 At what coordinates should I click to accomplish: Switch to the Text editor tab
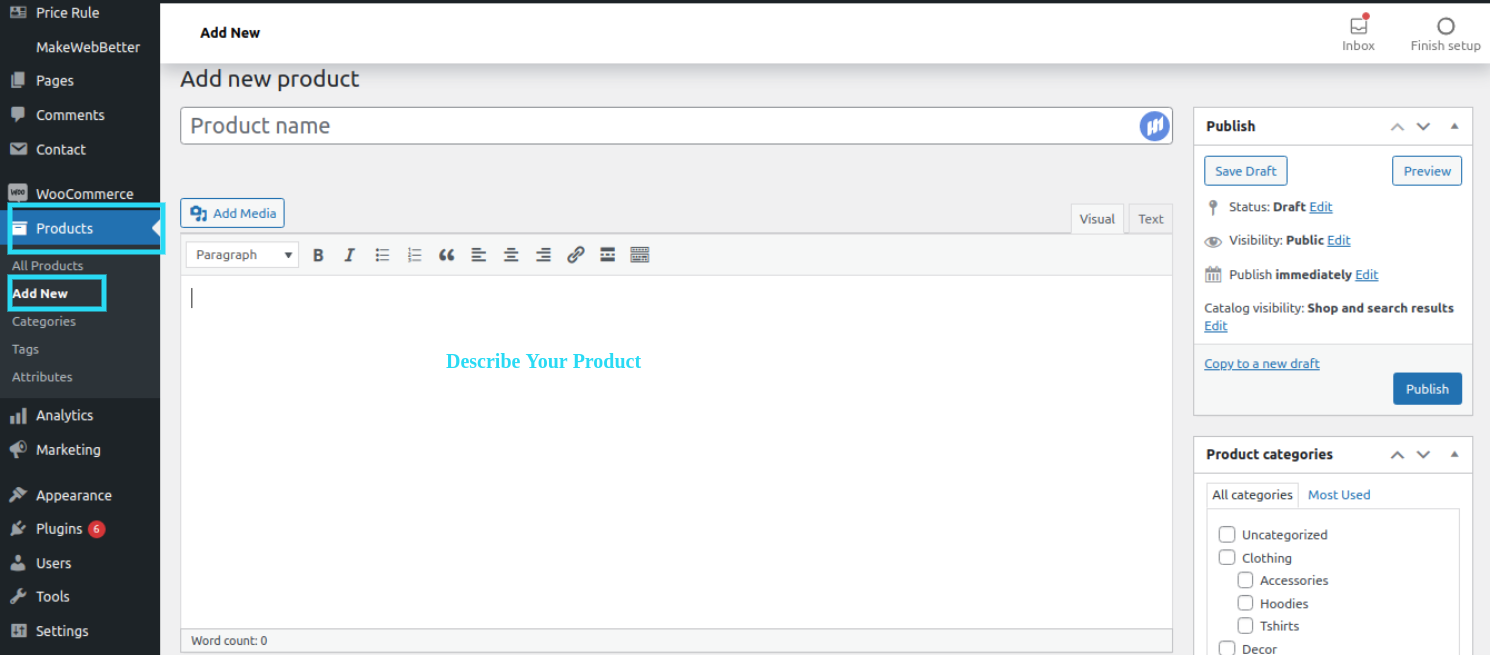click(x=1150, y=218)
